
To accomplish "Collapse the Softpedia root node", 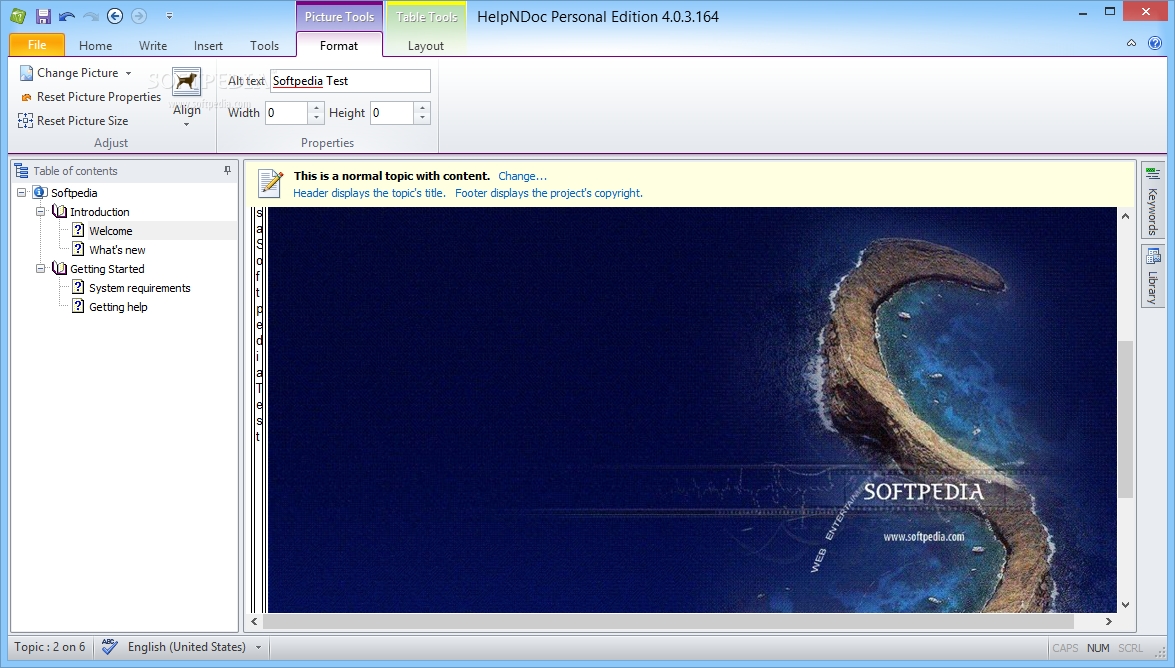I will (22, 193).
